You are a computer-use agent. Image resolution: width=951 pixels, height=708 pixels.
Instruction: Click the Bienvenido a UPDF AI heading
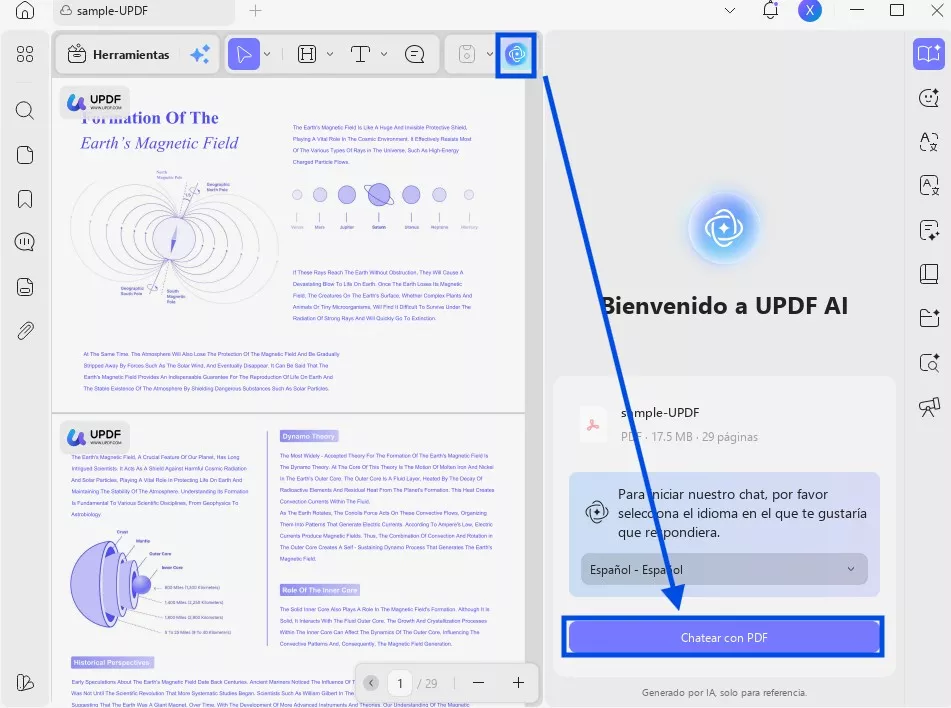pos(724,306)
